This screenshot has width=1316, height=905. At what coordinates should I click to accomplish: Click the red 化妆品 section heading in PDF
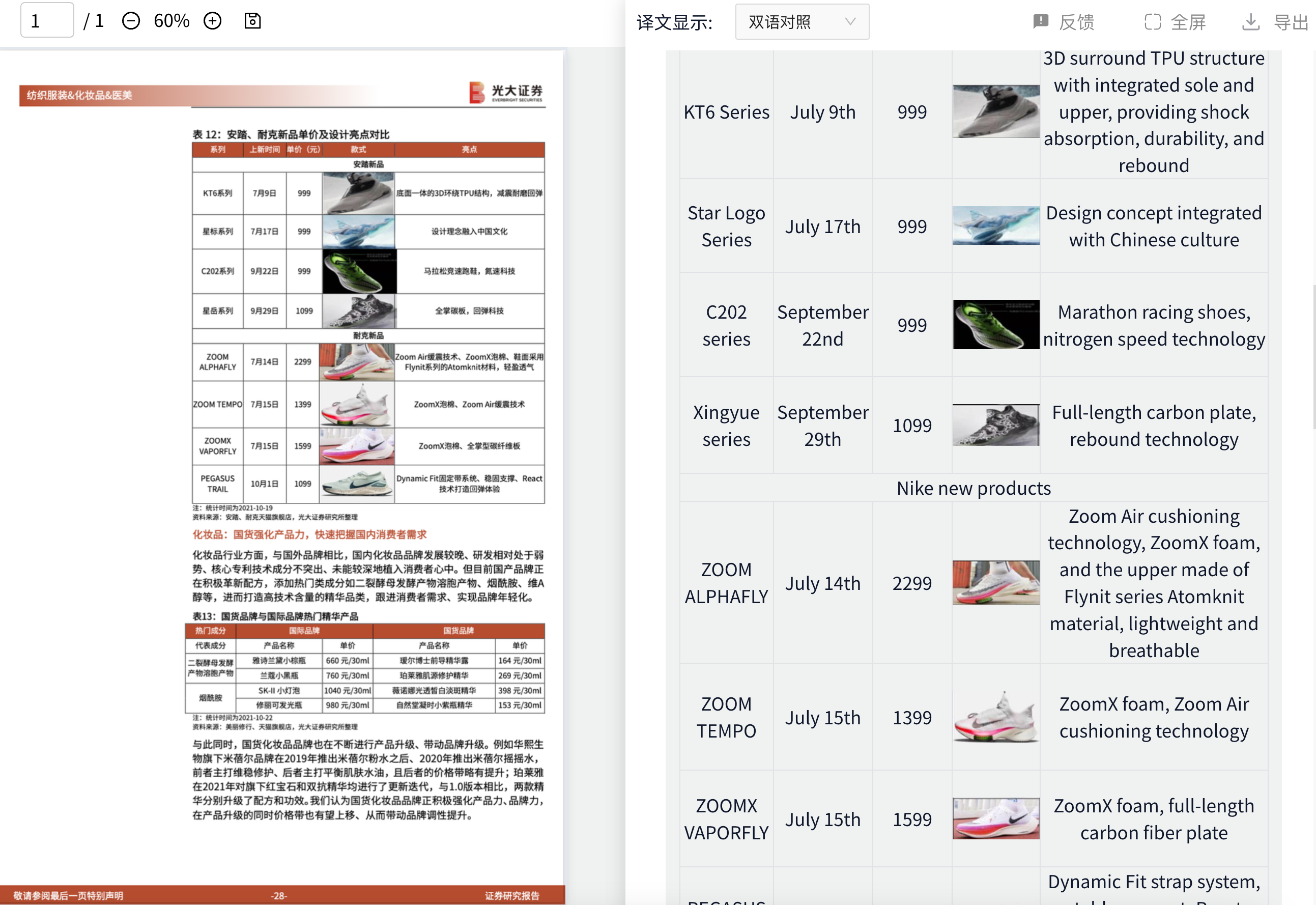click(x=309, y=534)
